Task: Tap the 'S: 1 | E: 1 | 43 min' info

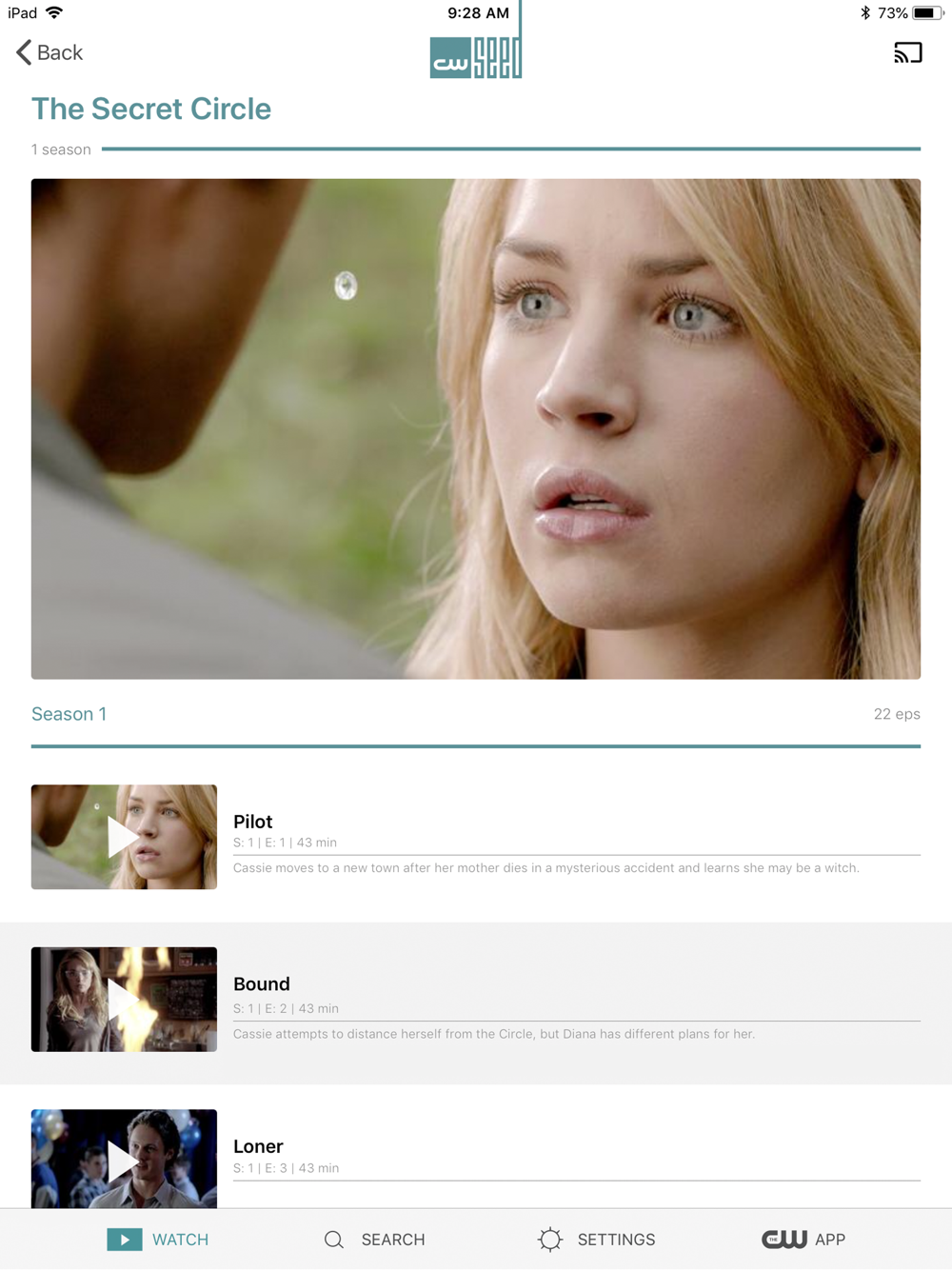Action: 286,843
